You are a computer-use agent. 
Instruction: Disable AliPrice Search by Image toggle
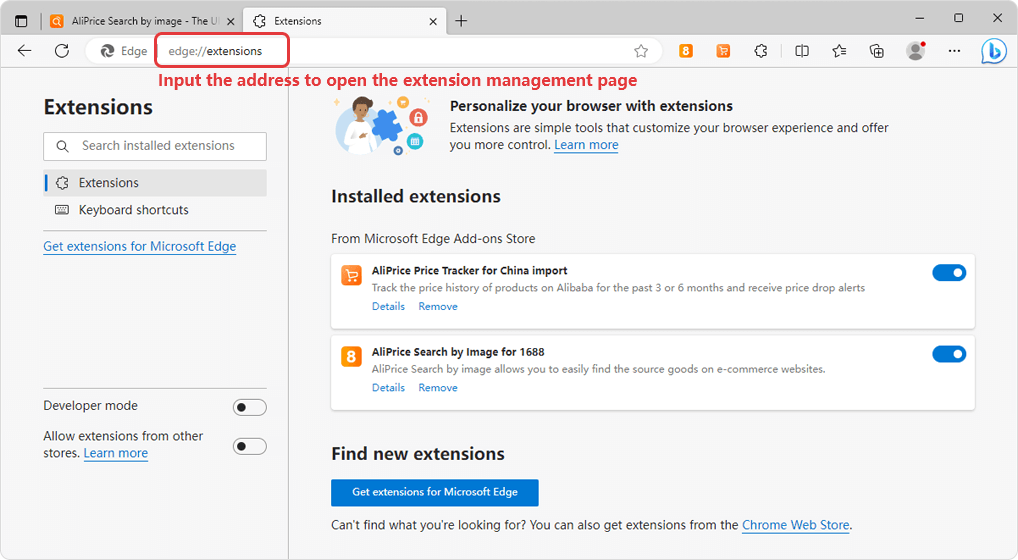pos(948,354)
